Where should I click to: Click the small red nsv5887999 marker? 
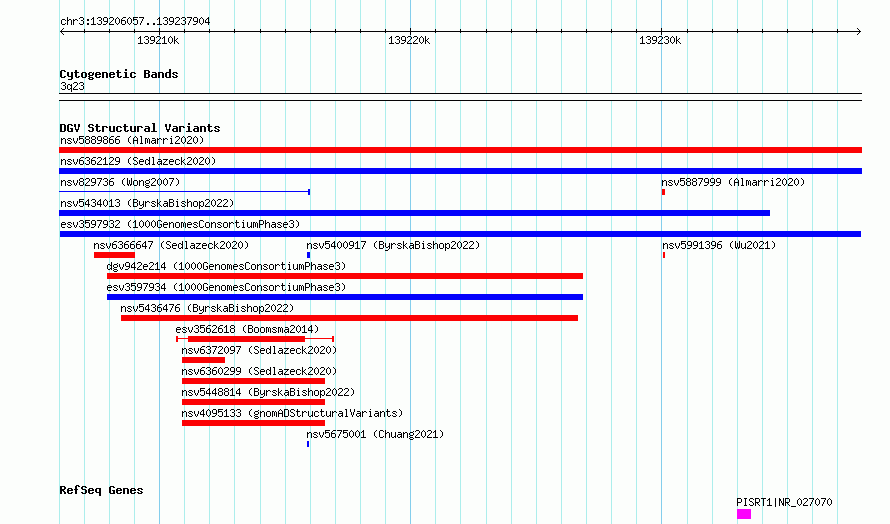[x=664, y=192]
